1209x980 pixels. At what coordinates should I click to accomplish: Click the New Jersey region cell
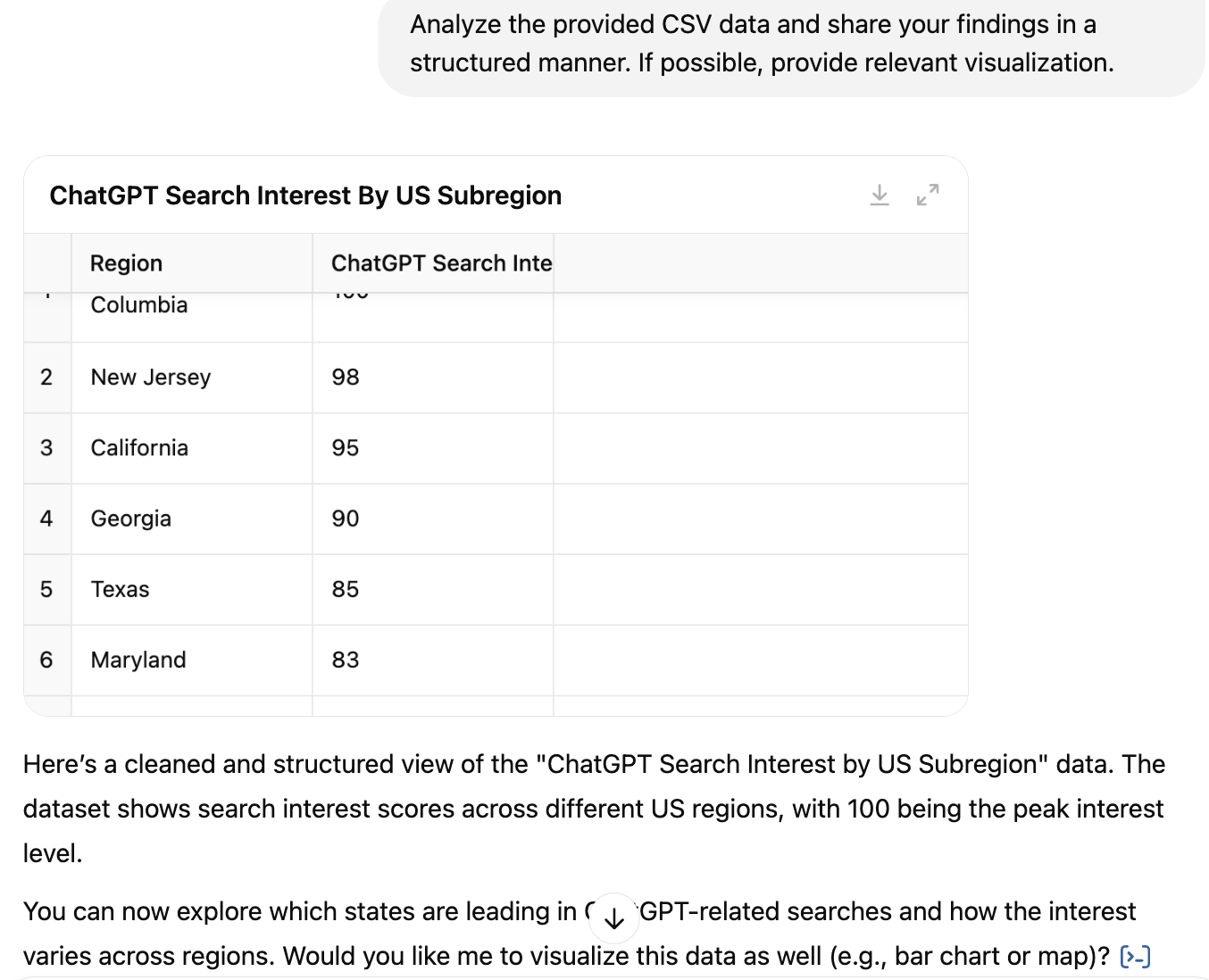click(192, 378)
